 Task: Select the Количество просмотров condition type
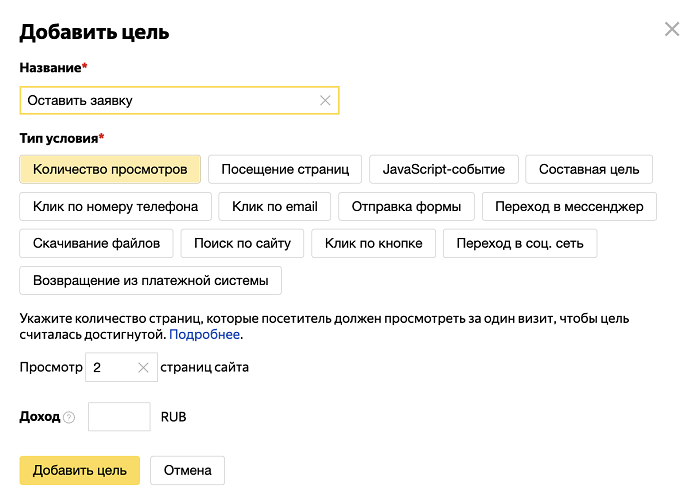110,170
